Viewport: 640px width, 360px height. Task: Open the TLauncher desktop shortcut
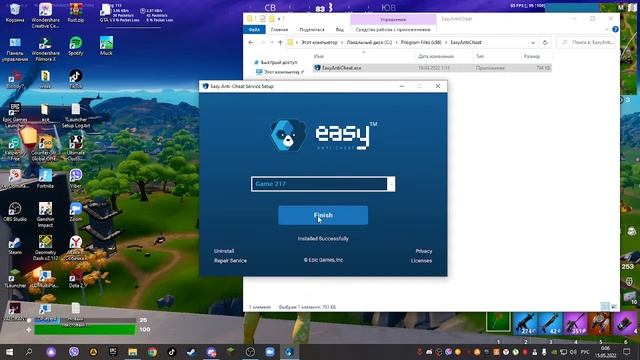pyautogui.click(x=15, y=278)
